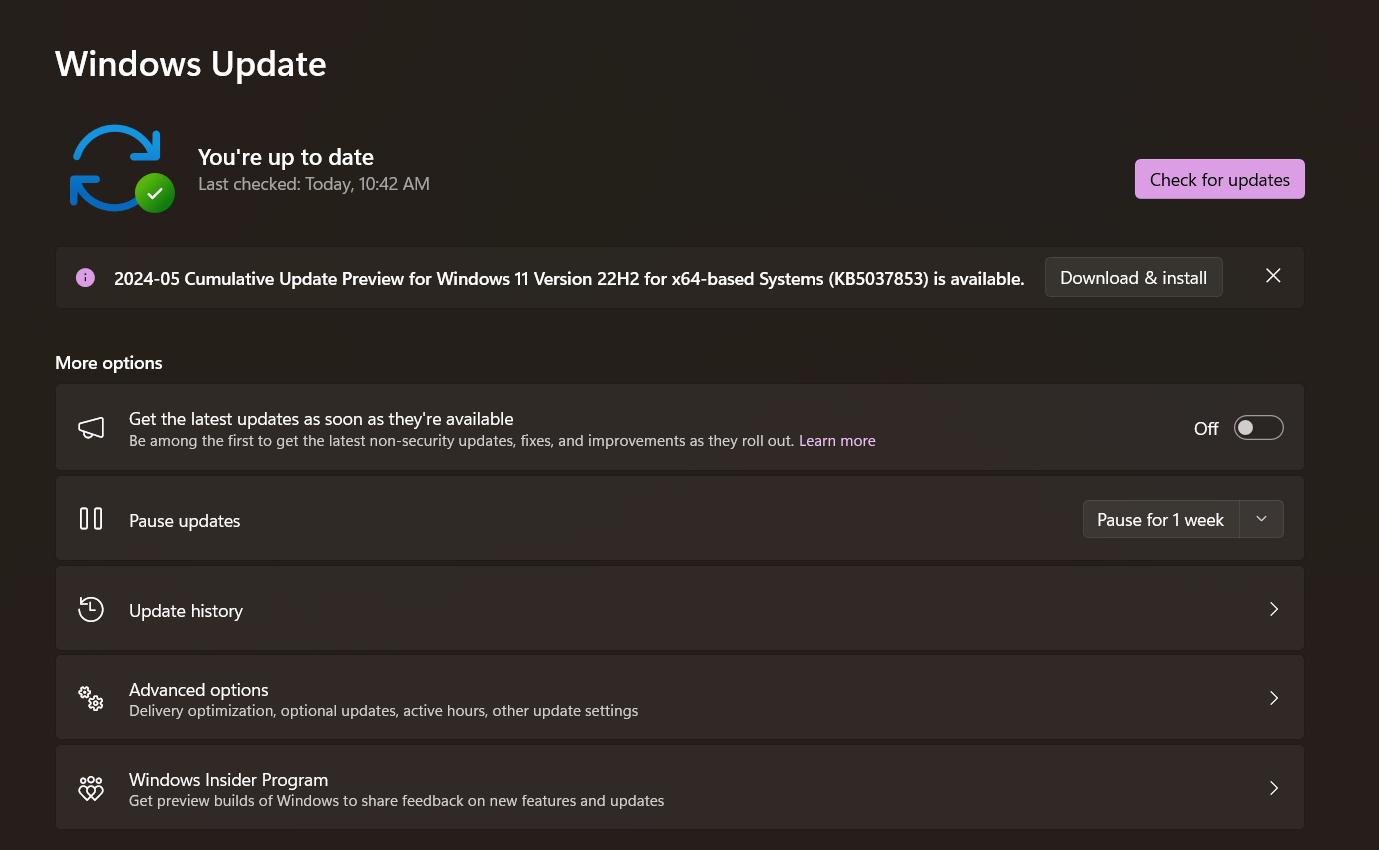The image size is (1379, 850).
Task: Click Download & install for the preview update
Action: point(1133,278)
